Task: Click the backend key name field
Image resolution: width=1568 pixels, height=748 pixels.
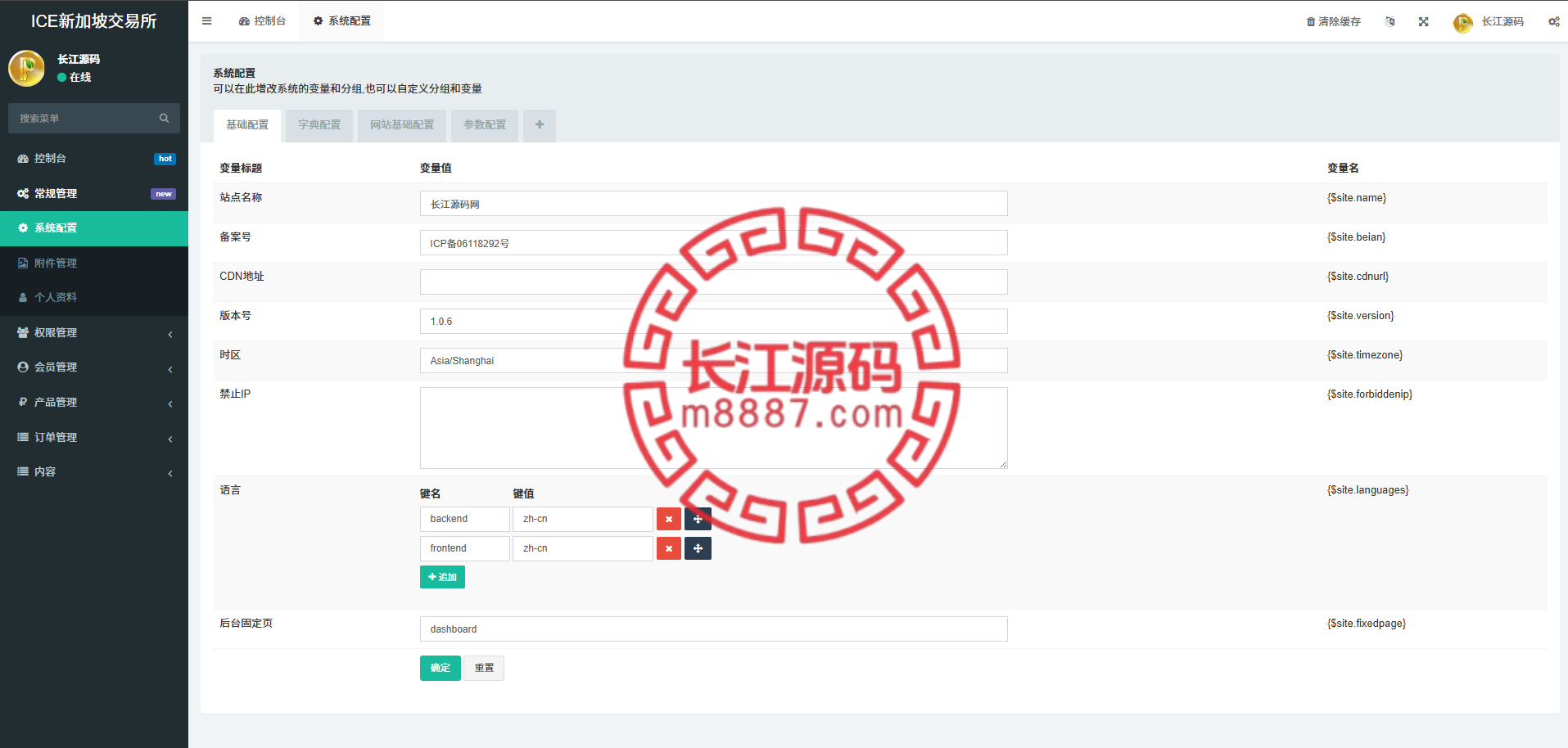Action: (465, 519)
